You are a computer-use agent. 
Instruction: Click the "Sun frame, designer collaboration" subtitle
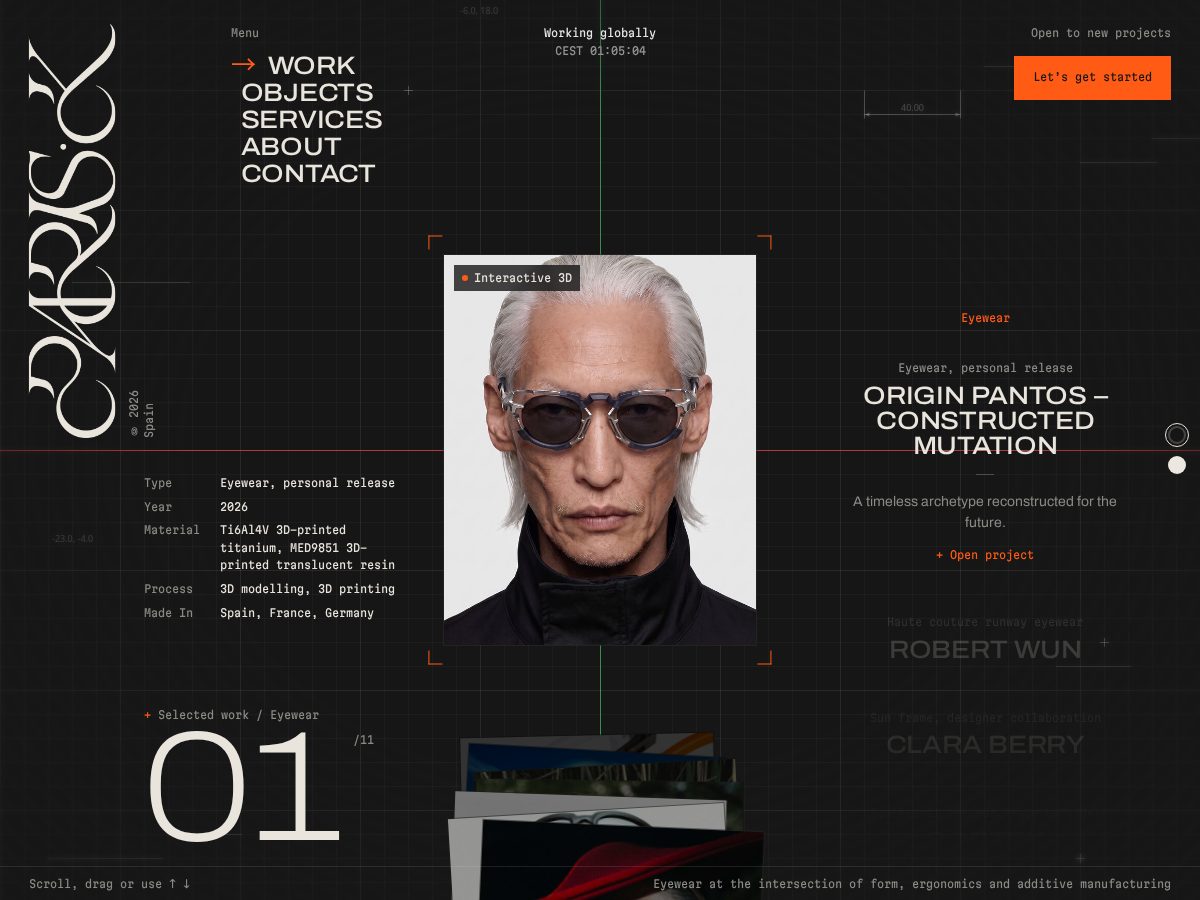(x=985, y=717)
